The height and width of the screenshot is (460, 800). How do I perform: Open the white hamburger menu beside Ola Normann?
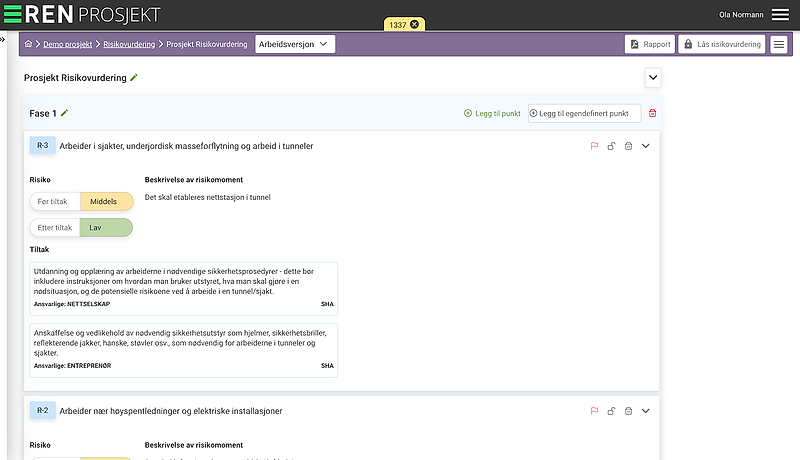780,14
